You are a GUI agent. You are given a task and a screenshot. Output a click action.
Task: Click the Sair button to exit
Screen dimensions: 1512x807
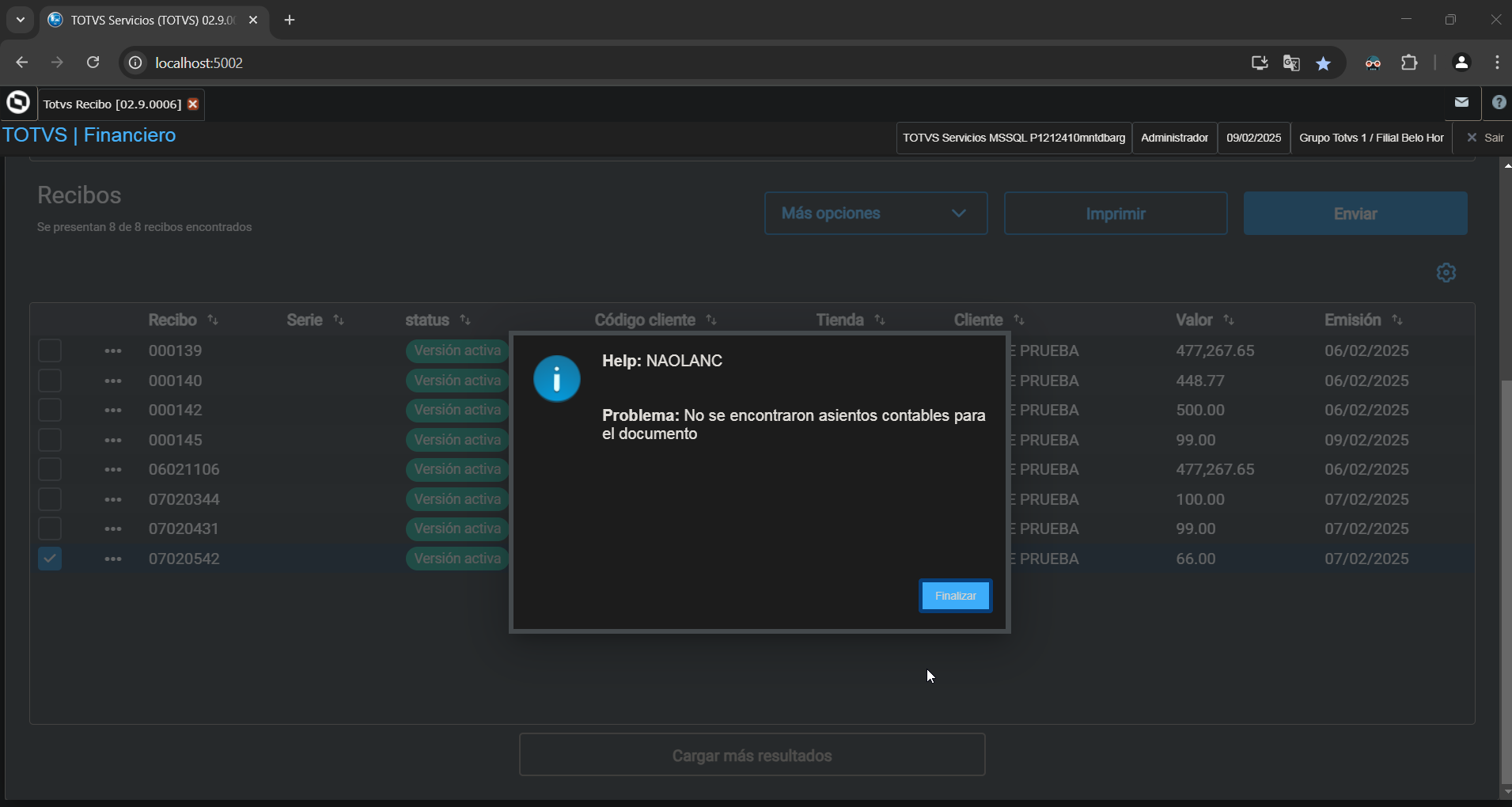[1485, 138]
